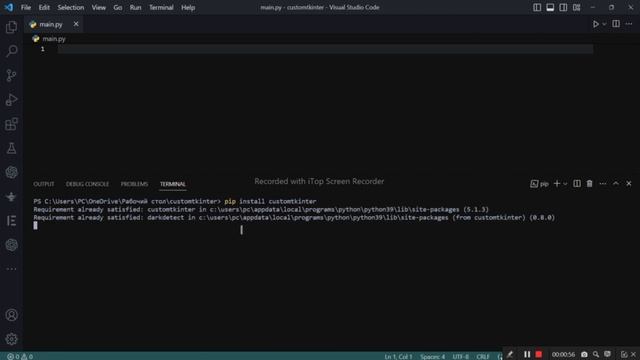Open the recorder pen annotation tool
The image size is (640, 360).
click(510, 354)
